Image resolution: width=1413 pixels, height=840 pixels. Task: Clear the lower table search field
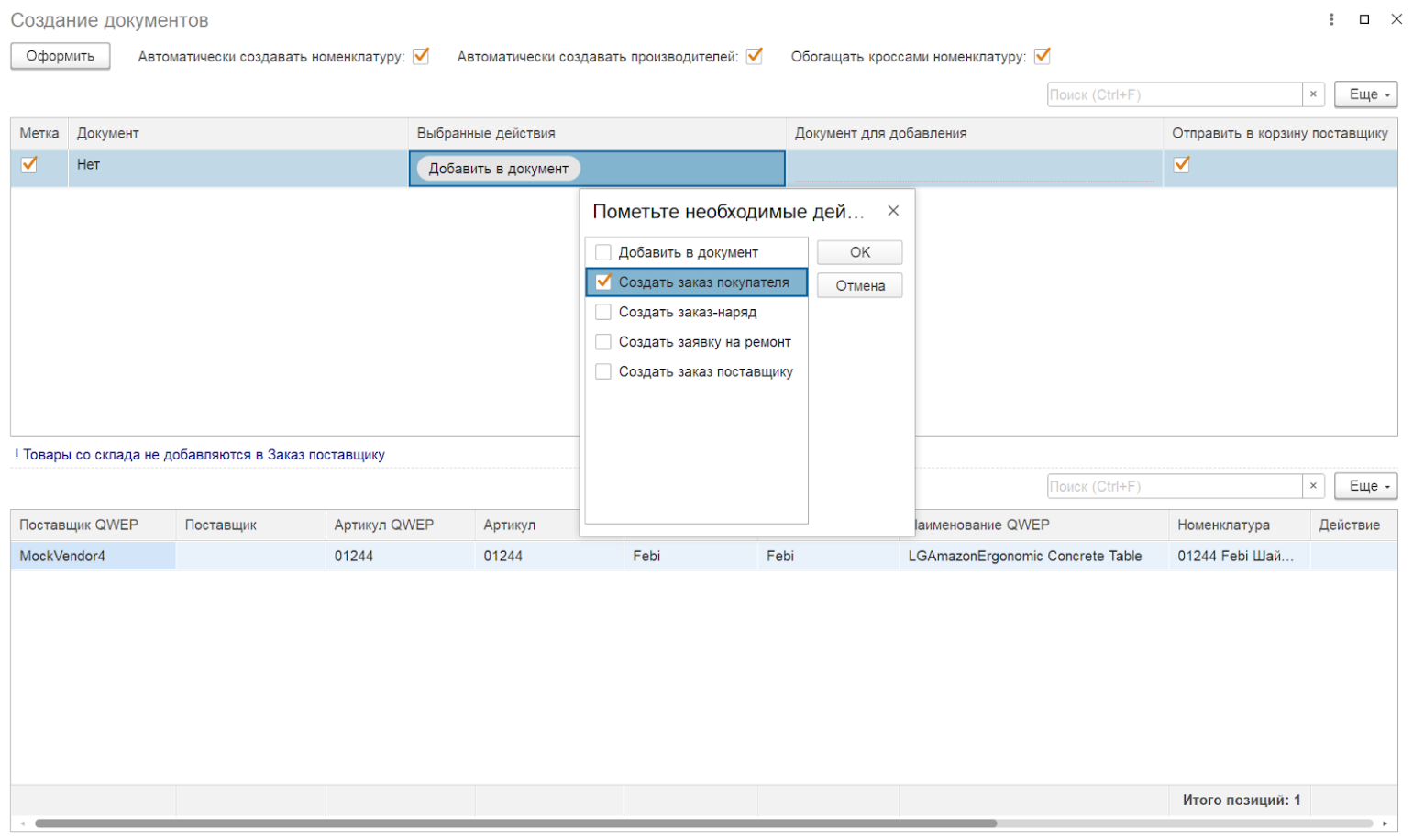[x=1313, y=486]
